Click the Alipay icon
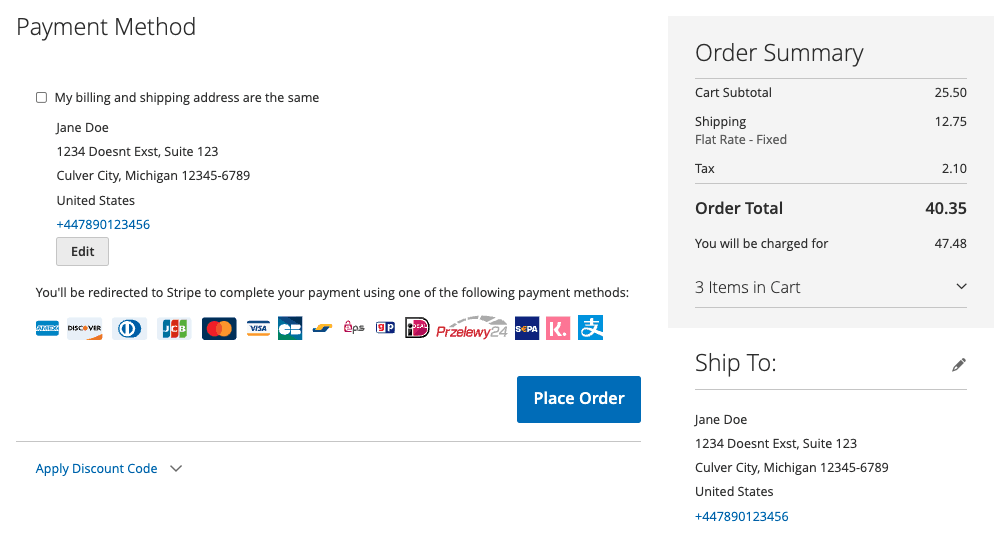1008x551 pixels. click(590, 327)
